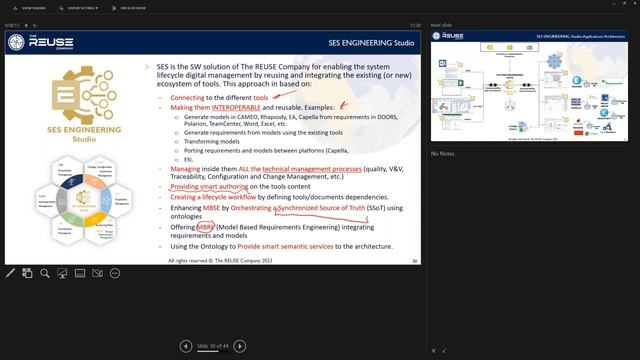Click 'Transforming models' bullet
Viewport: 640px width, 360px height.
[211, 142]
